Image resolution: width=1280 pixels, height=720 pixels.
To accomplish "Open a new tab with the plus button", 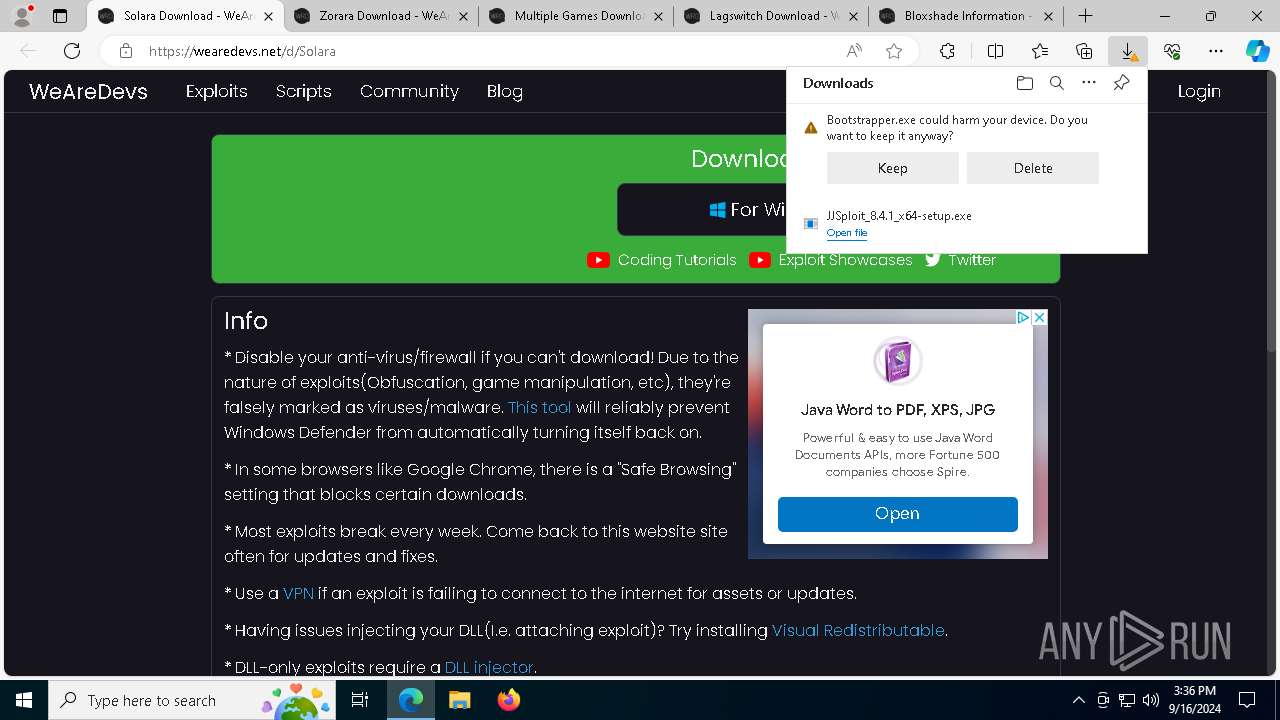I will [1085, 16].
